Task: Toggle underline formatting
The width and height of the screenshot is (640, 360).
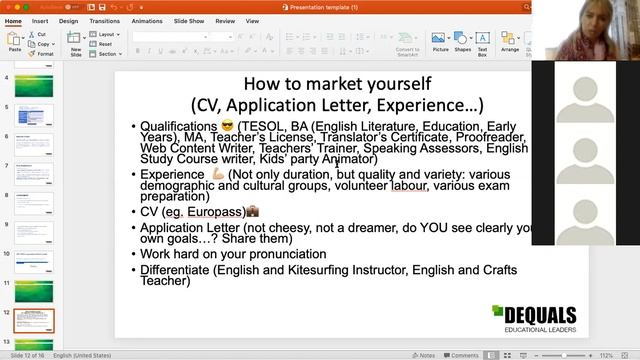Action: (x=160, y=51)
